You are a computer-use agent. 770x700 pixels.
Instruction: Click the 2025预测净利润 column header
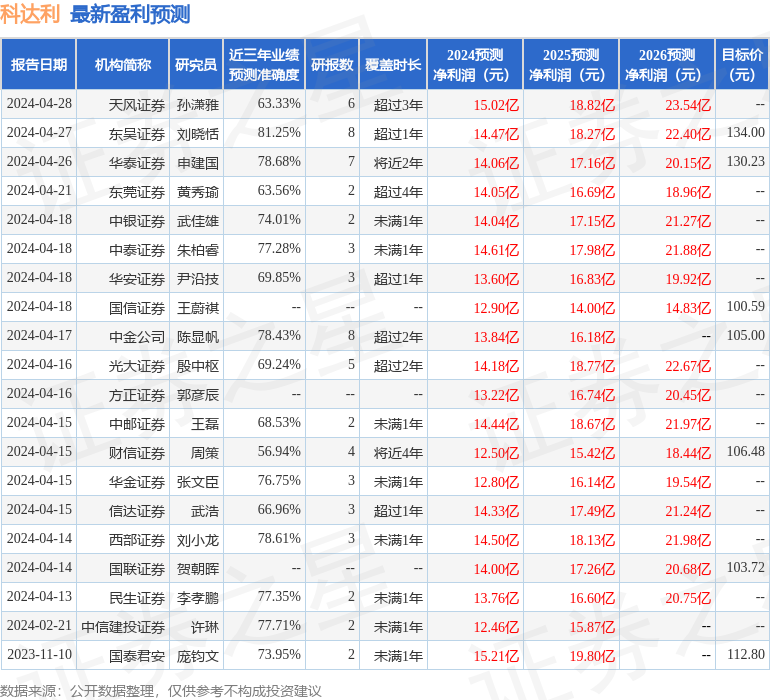tap(571, 64)
